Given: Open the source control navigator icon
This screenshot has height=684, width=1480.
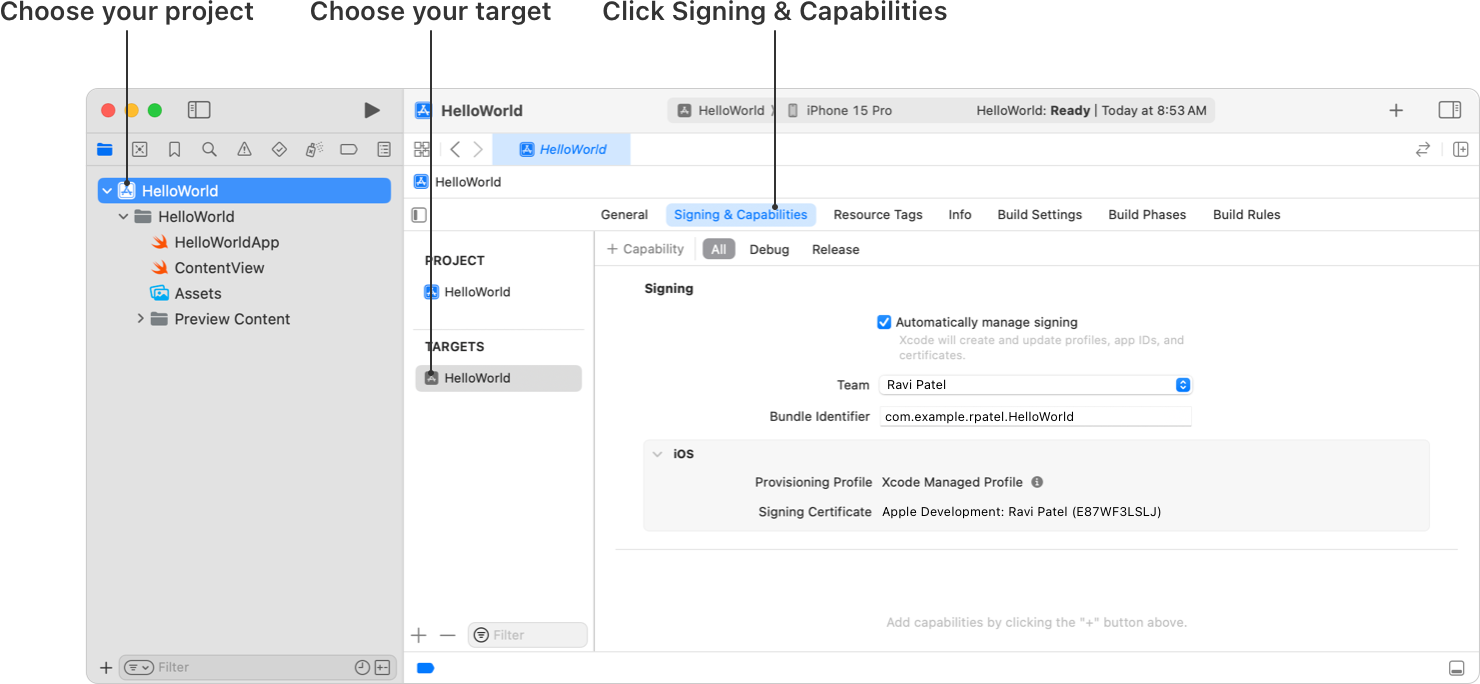Looking at the screenshot, I should (x=140, y=149).
